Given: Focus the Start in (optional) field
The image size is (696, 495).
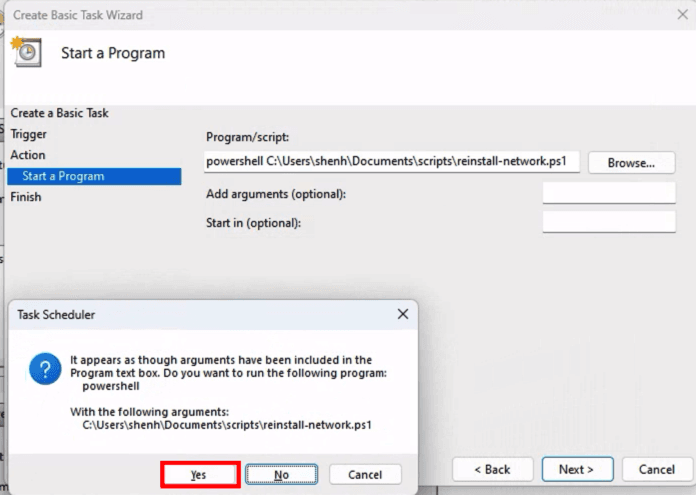Looking at the screenshot, I should pos(608,222).
